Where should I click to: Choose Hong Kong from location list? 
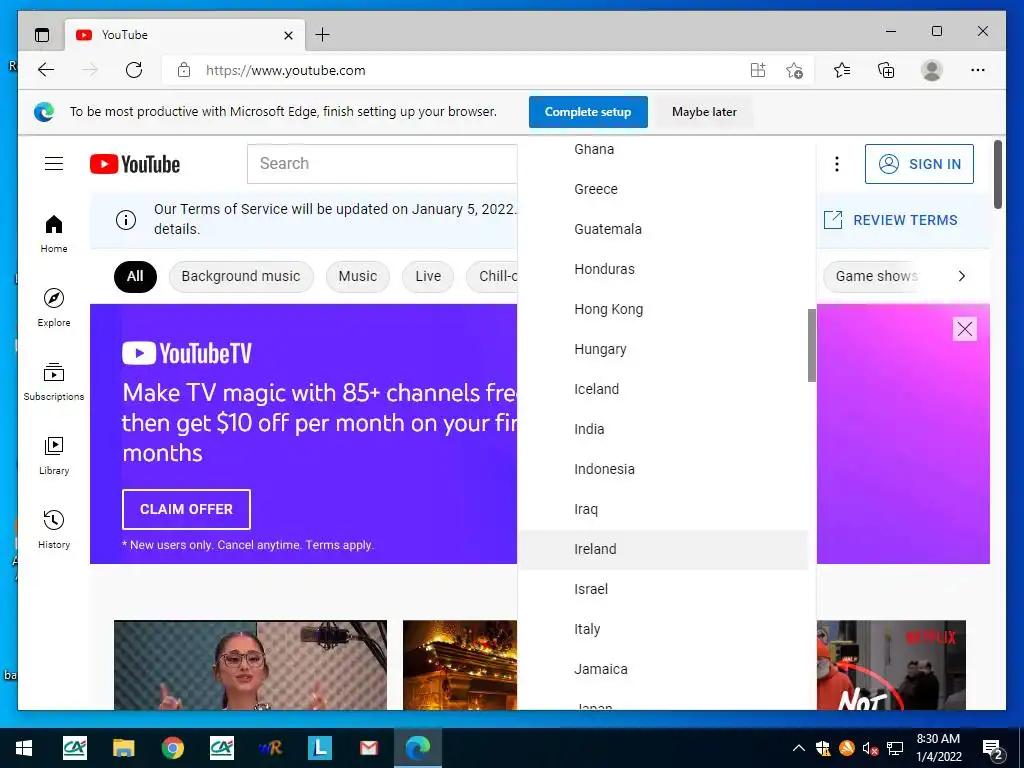click(663, 309)
